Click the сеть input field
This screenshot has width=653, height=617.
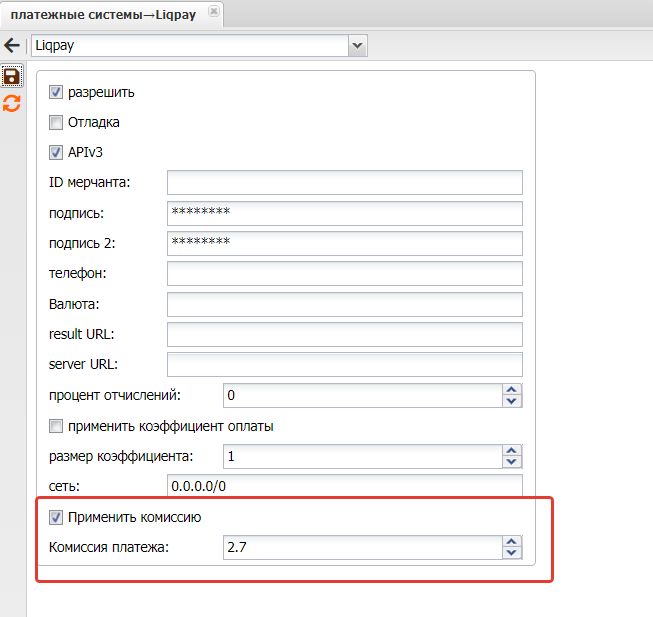click(x=344, y=485)
